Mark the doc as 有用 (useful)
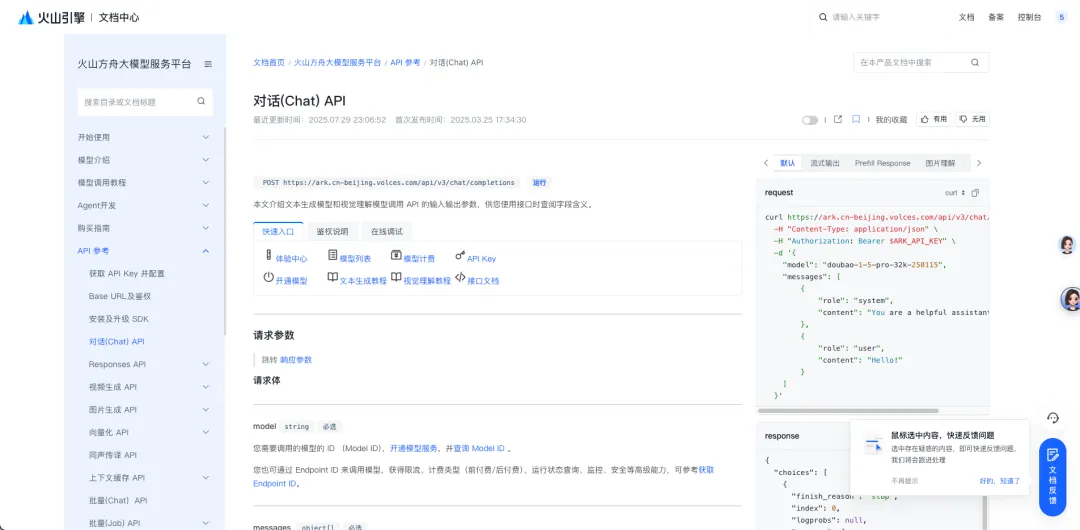 point(933,119)
